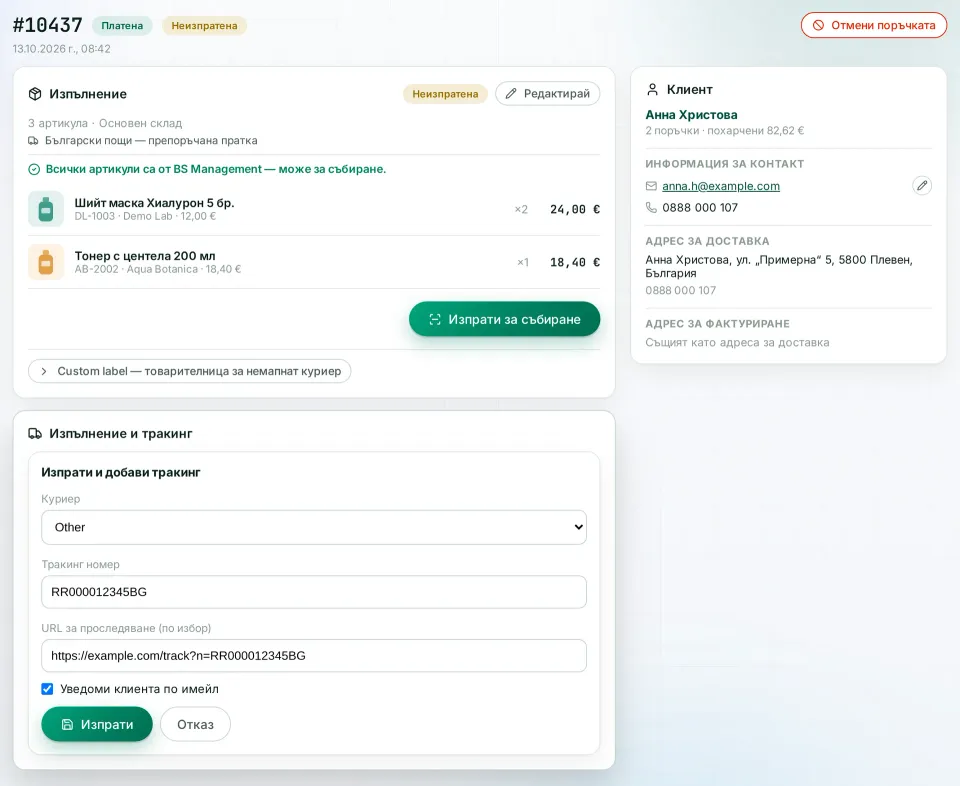The width and height of the screenshot is (960, 786).
Task: Open the Шийт маска Хиалурон product thumbnail
Action: (46, 209)
